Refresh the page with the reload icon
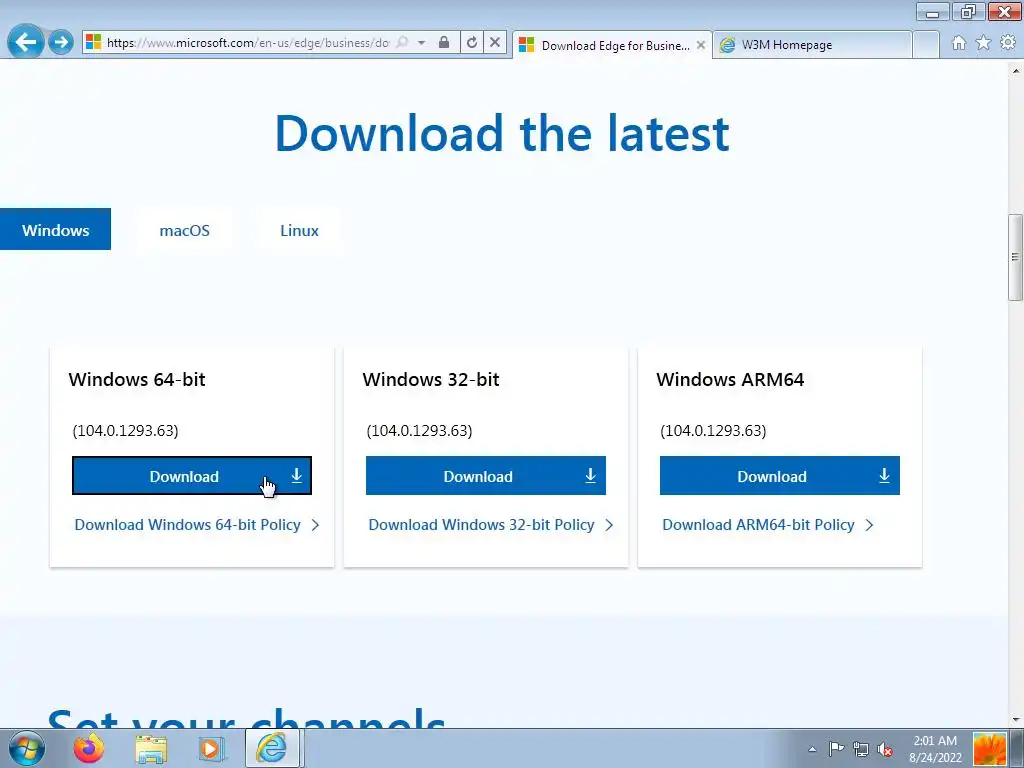This screenshot has height=768, width=1024. tap(472, 42)
